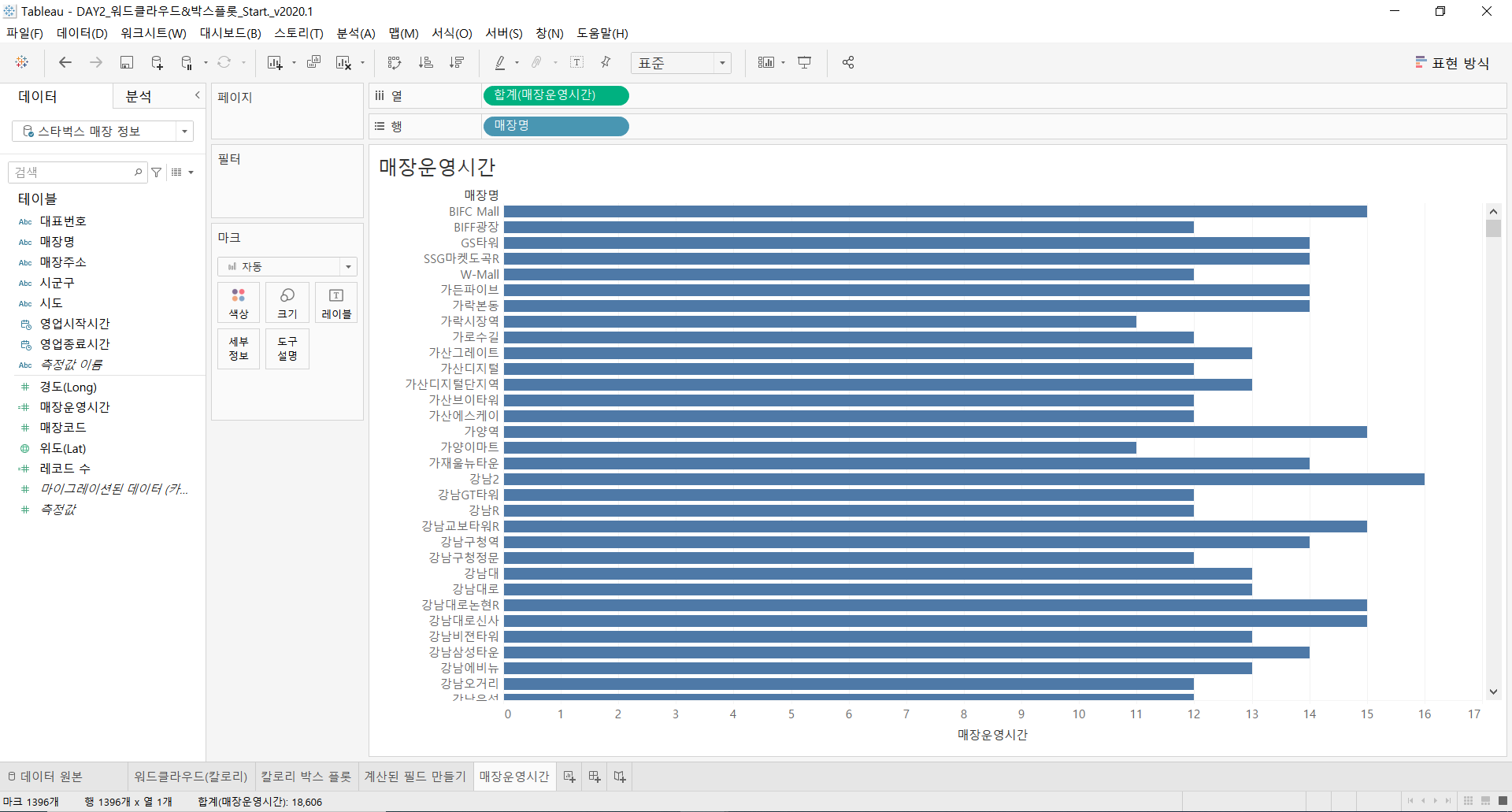Toggle the highlight pen icon

pyautogui.click(x=500, y=62)
